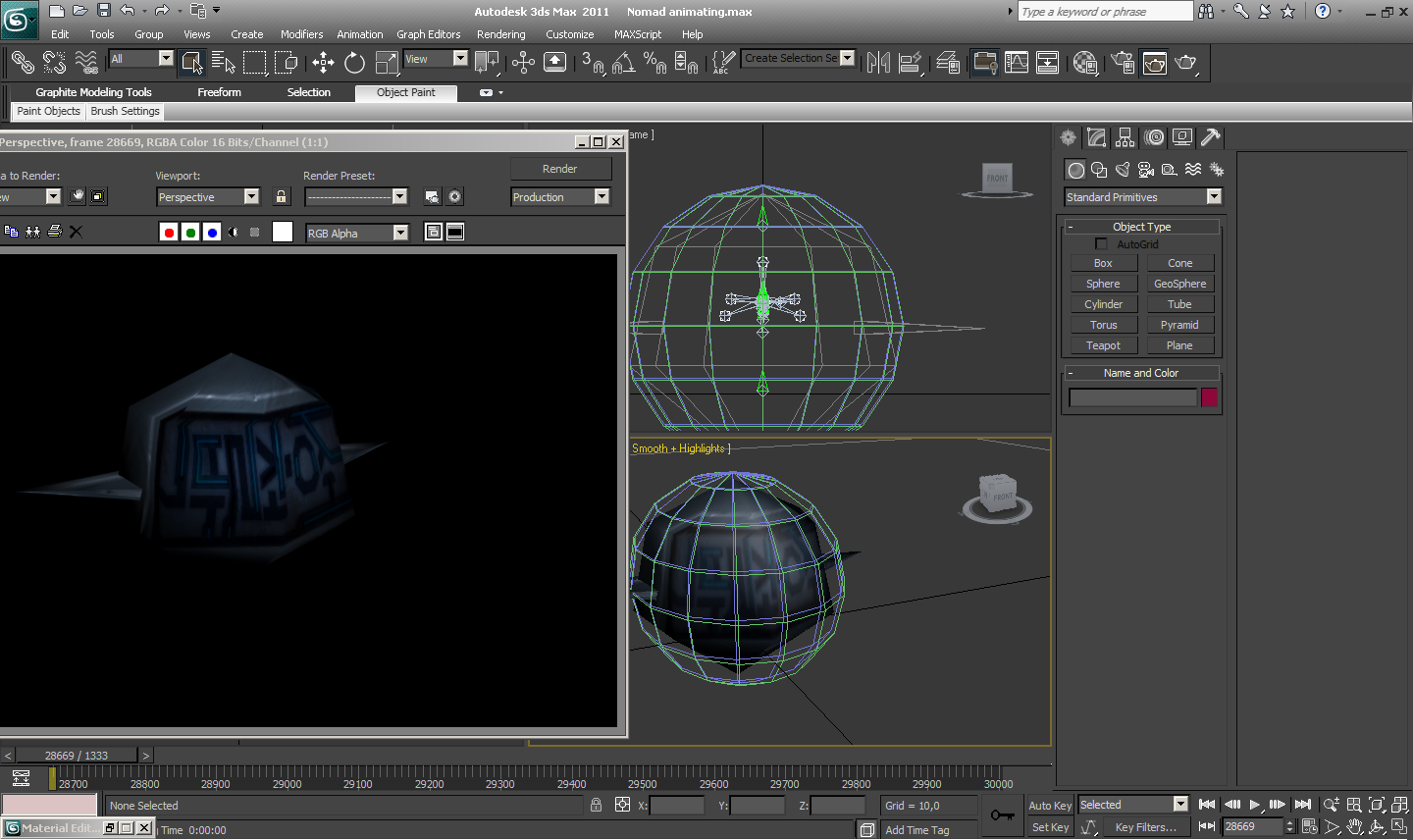This screenshot has width=1413, height=840.
Task: Toggle Lock to Viewport padlock
Action: pos(282,197)
